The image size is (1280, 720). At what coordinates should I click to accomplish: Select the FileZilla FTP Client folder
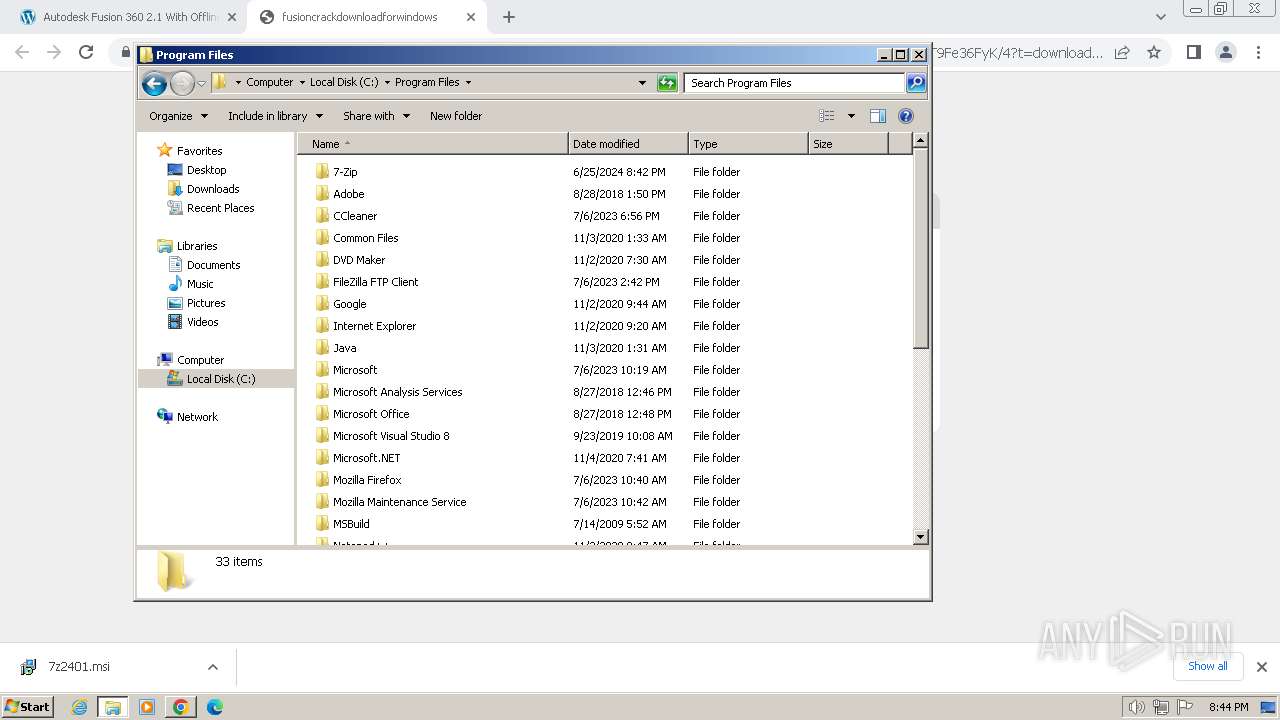click(x=375, y=282)
